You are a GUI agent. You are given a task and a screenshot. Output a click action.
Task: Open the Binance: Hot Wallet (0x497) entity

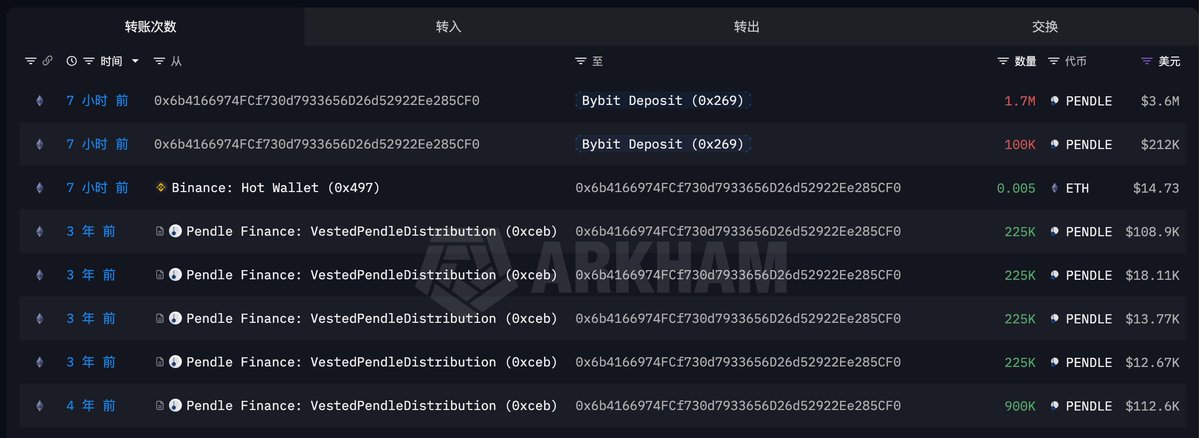coord(275,188)
